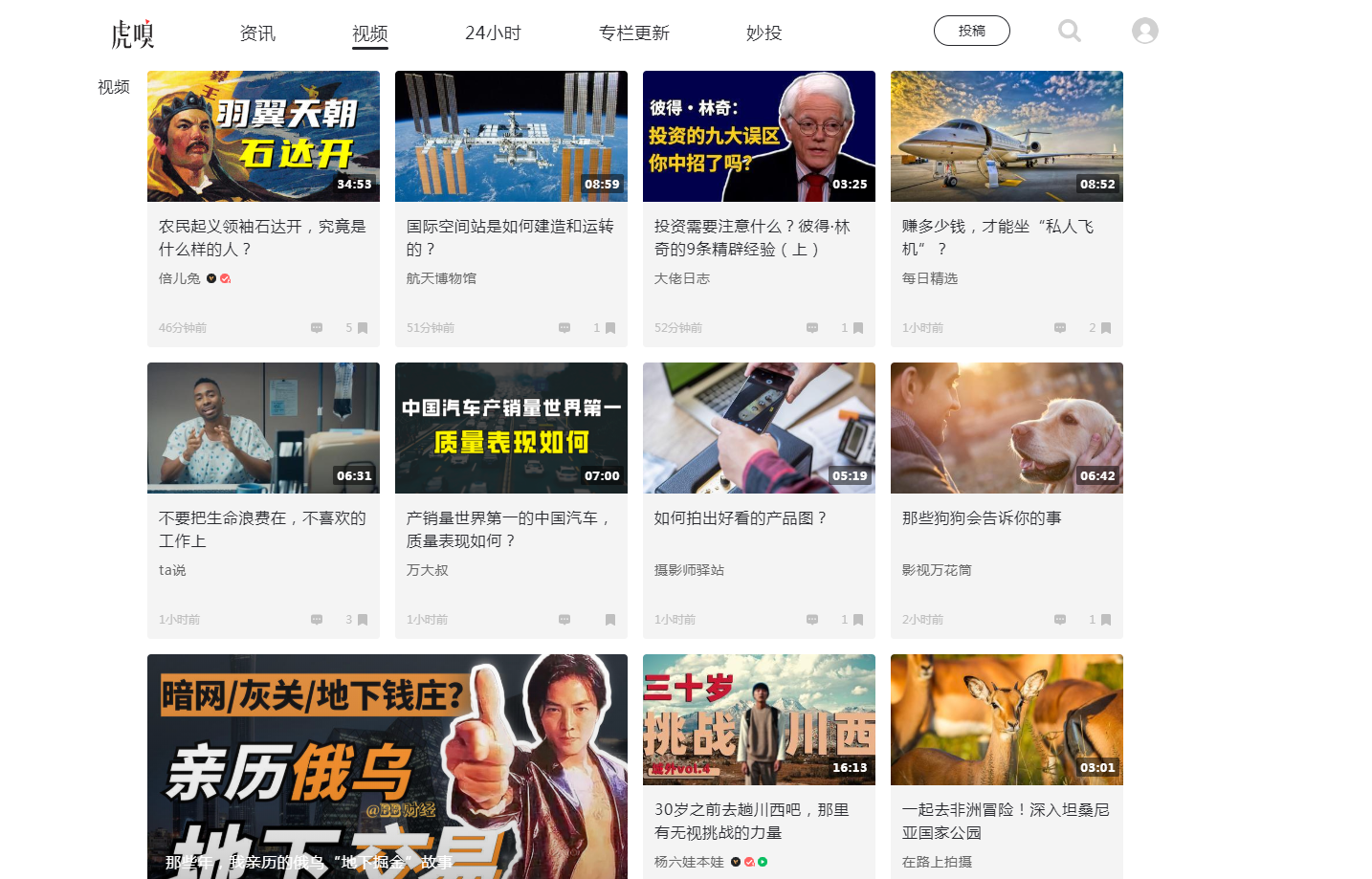Click comment icon on 狗狗 card
Image resolution: width=1372 pixels, height=879 pixels.
click(1060, 620)
